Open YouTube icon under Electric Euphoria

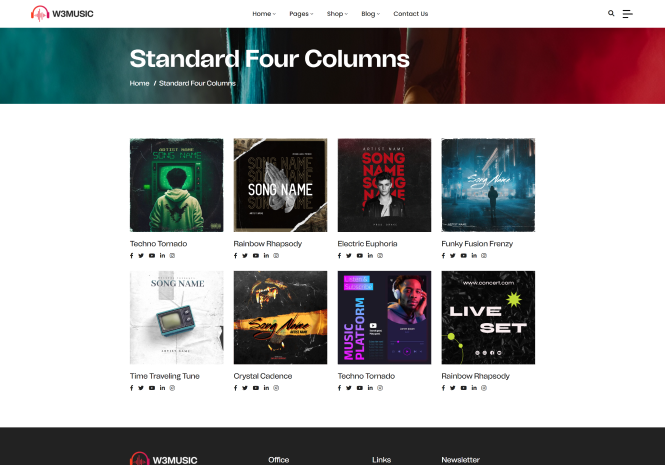point(360,255)
